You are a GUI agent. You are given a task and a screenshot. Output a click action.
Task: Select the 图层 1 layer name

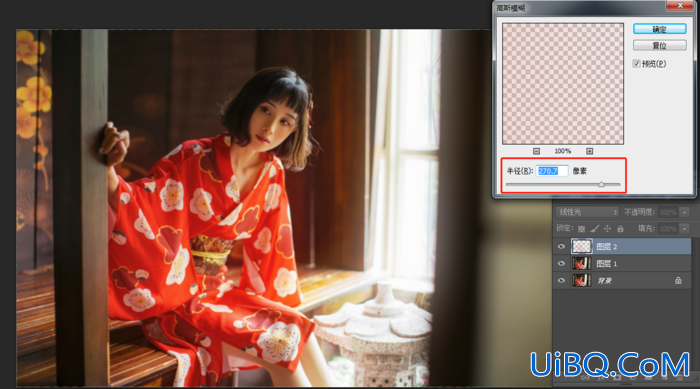606,264
